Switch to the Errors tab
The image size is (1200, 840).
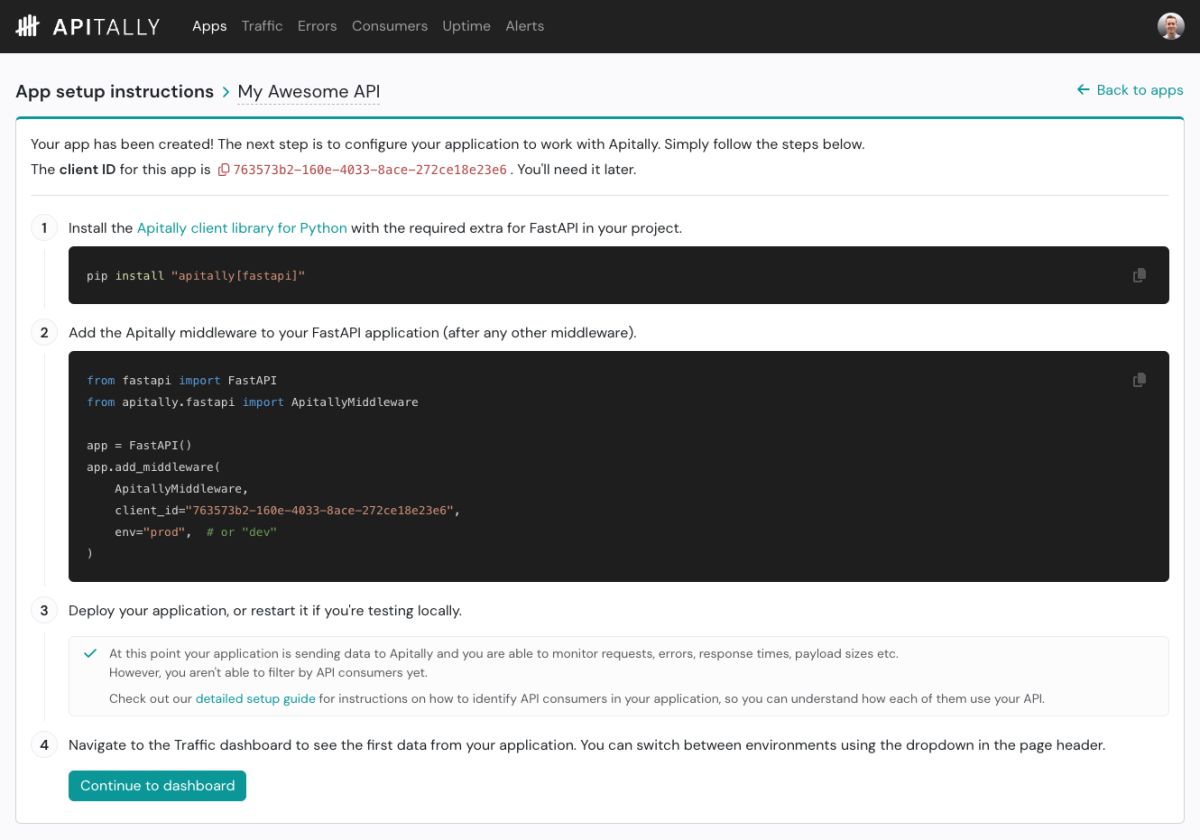(317, 26)
